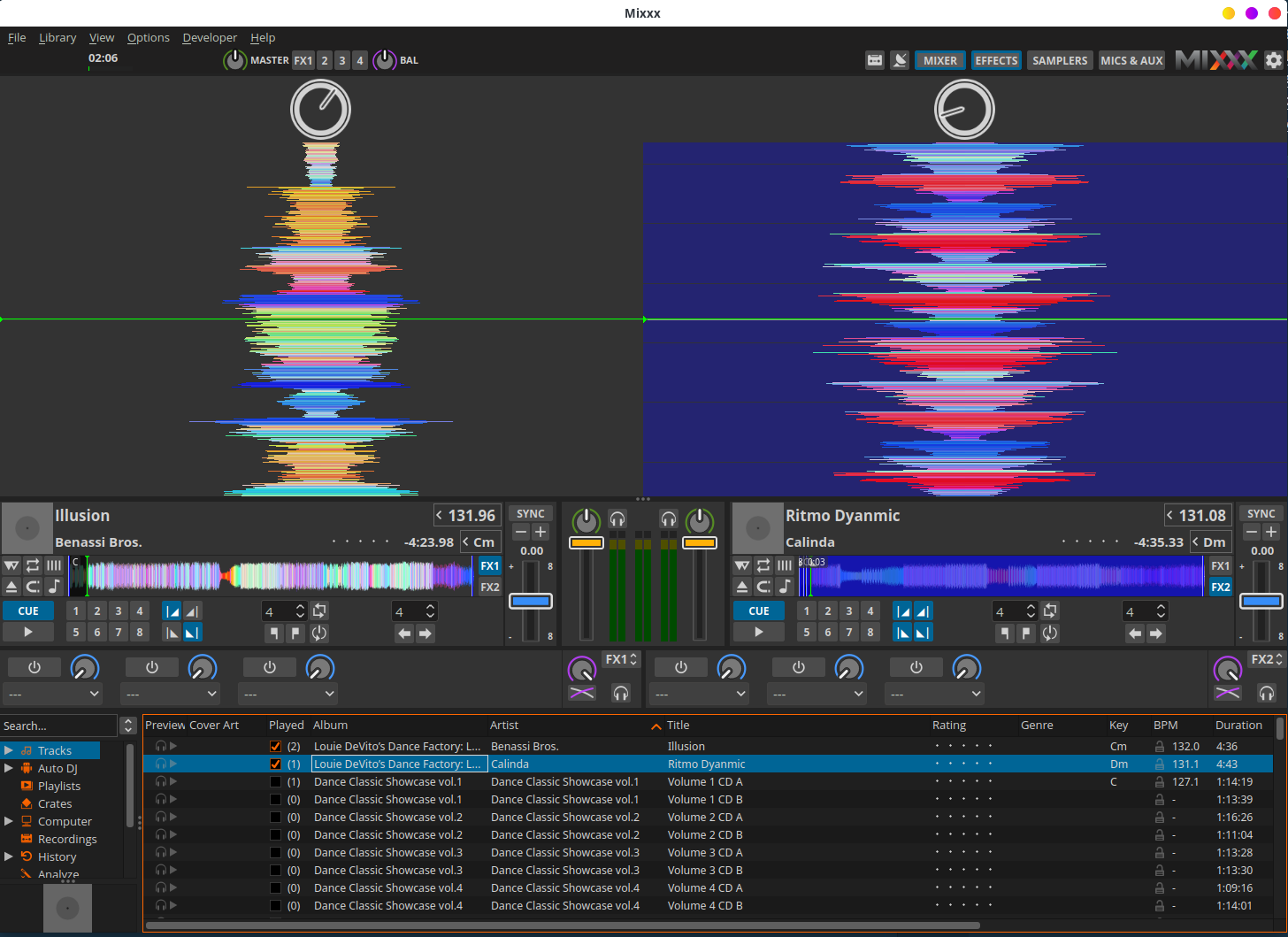Open FX2 unit chain selector

[1267, 659]
